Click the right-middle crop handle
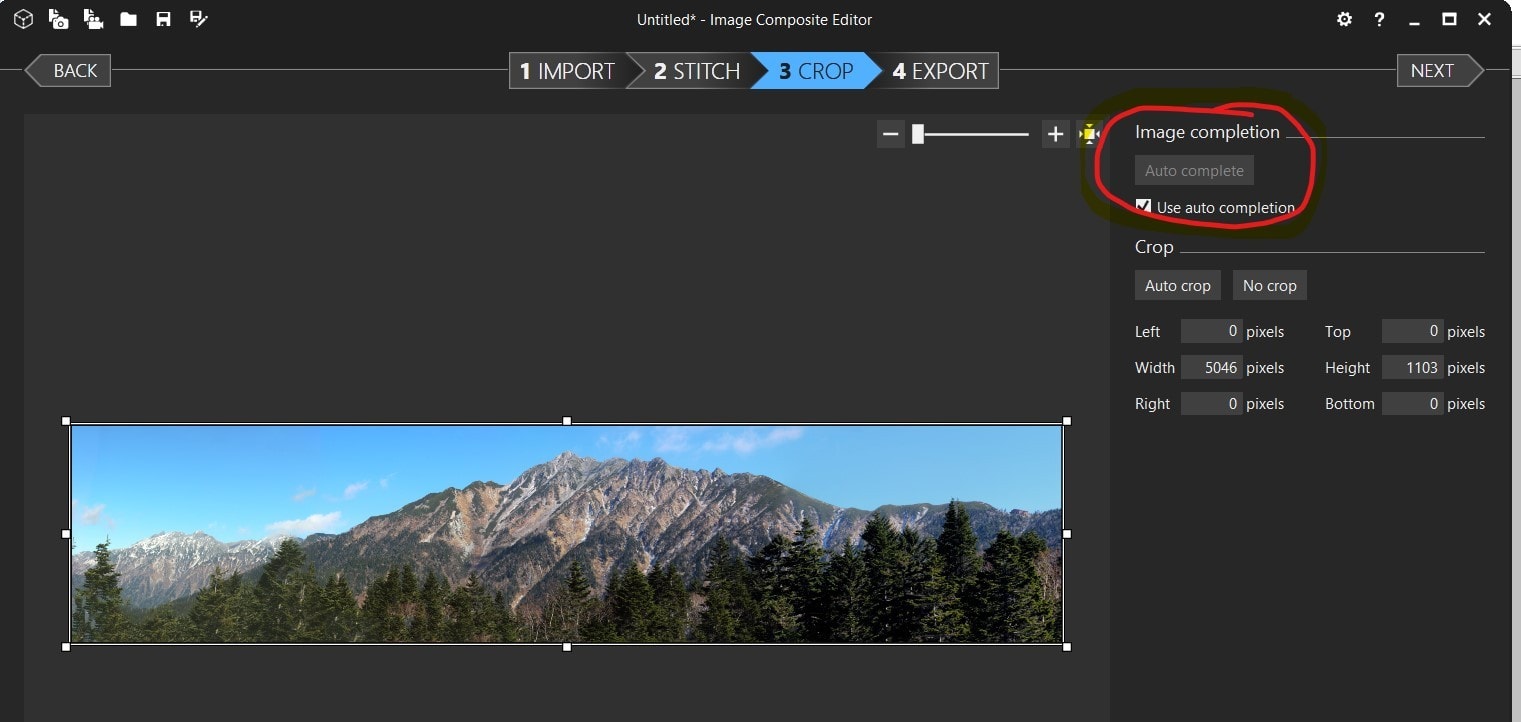The image size is (1521, 722). pyautogui.click(x=1067, y=534)
